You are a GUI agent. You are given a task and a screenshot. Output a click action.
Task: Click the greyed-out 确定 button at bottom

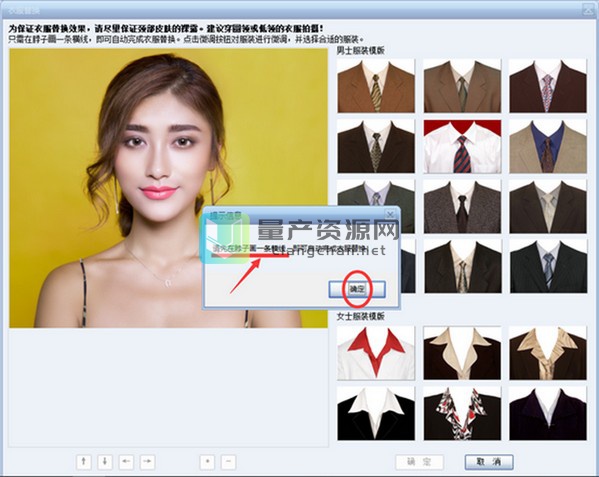pyautogui.click(x=419, y=462)
